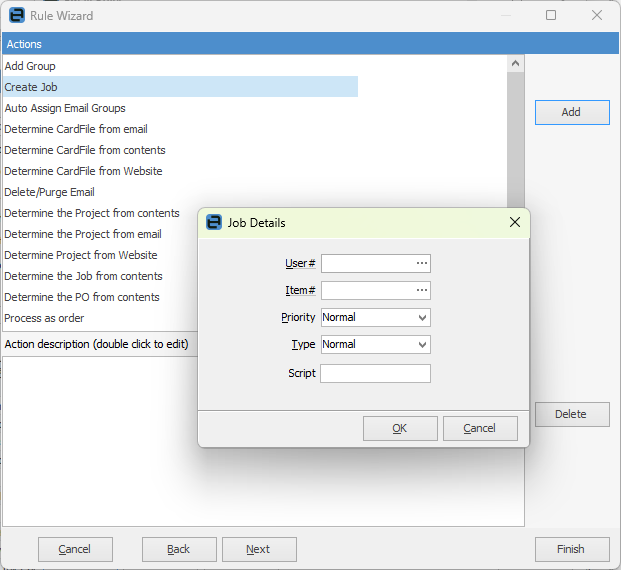Viewport: 621px width, 570px height.
Task: Click the Script input field
Action: click(x=375, y=373)
